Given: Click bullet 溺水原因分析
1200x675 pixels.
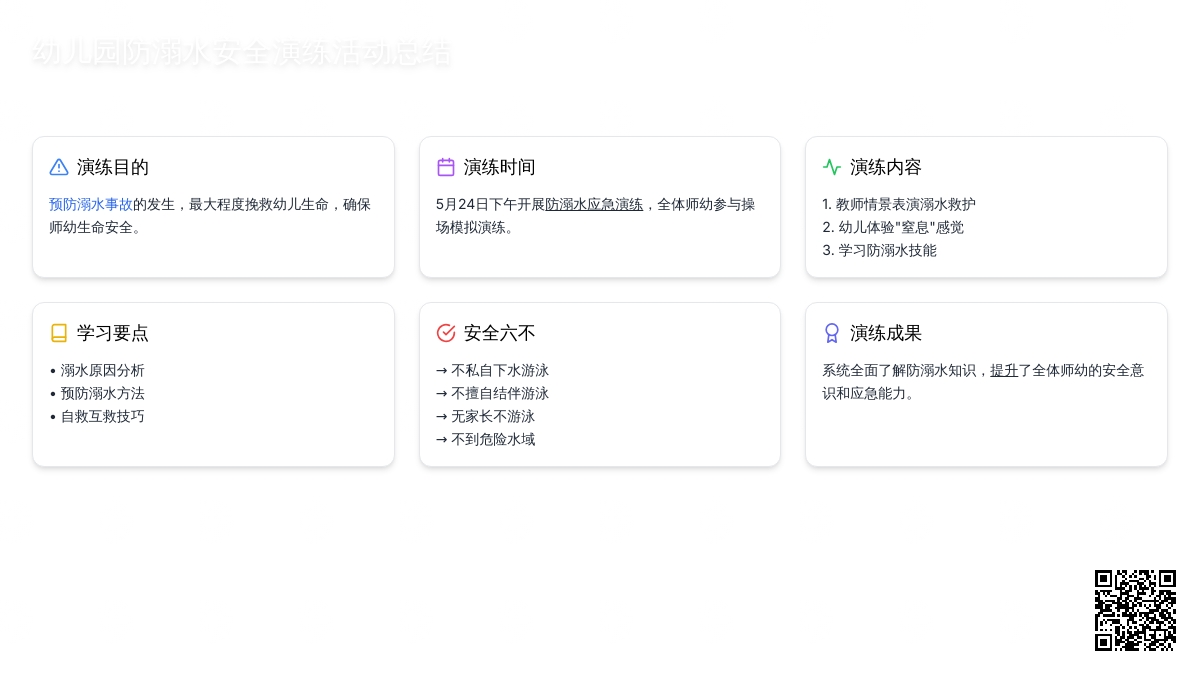Looking at the screenshot, I should [97, 370].
